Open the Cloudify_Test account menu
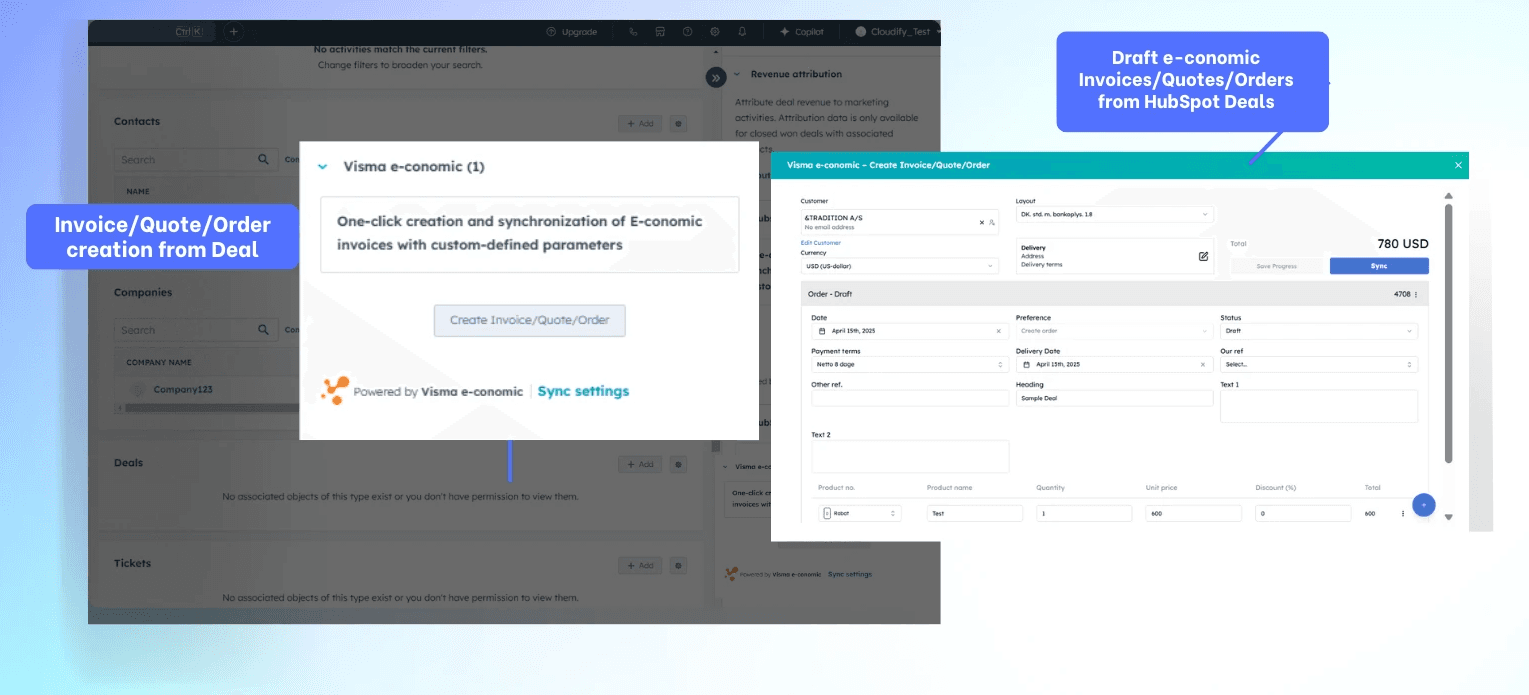This screenshot has width=1529, height=695. click(x=898, y=32)
